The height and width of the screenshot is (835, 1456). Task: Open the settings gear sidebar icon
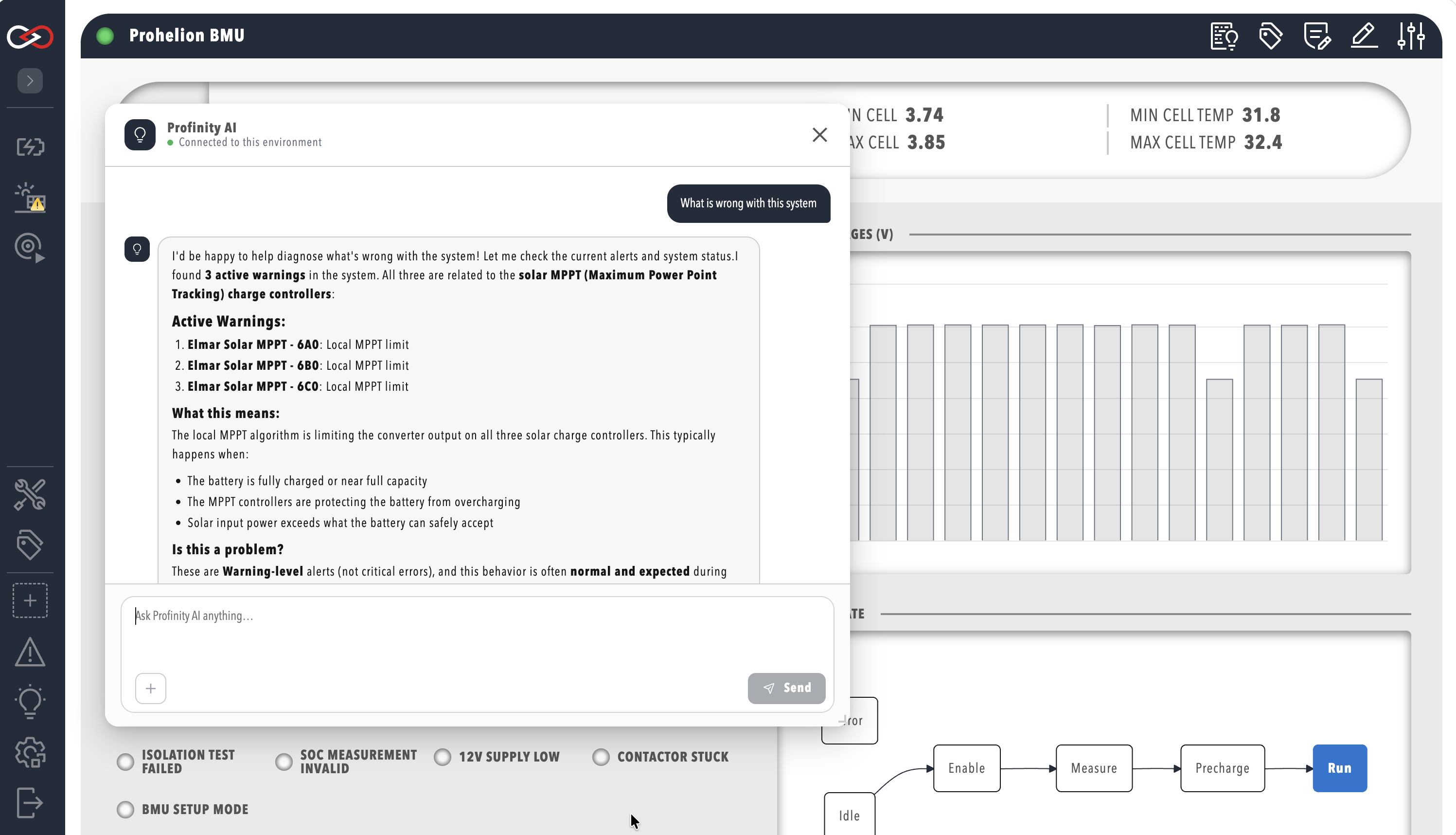pyautogui.click(x=30, y=752)
